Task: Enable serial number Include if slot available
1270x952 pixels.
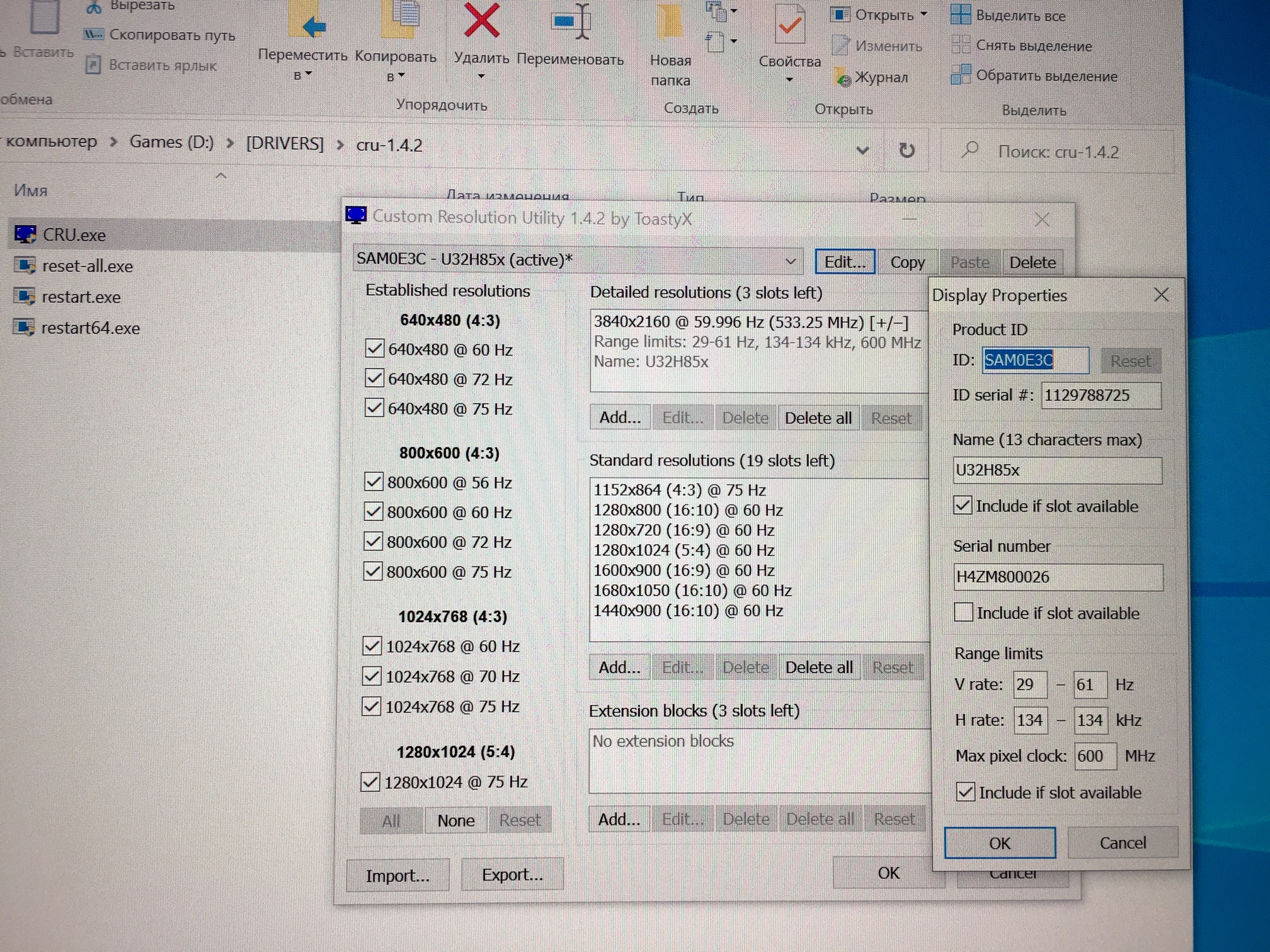Action: click(x=963, y=612)
